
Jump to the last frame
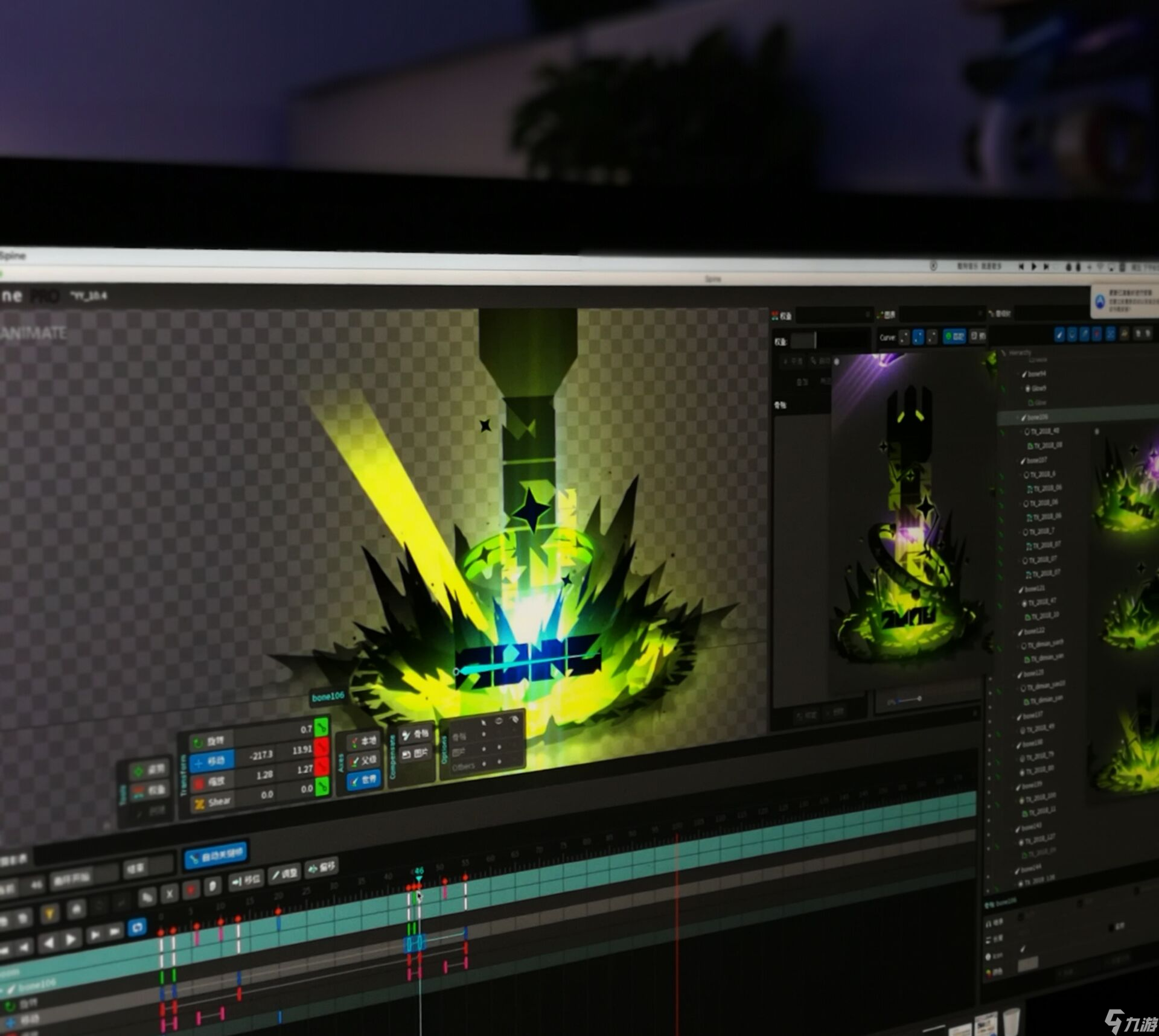115,932
